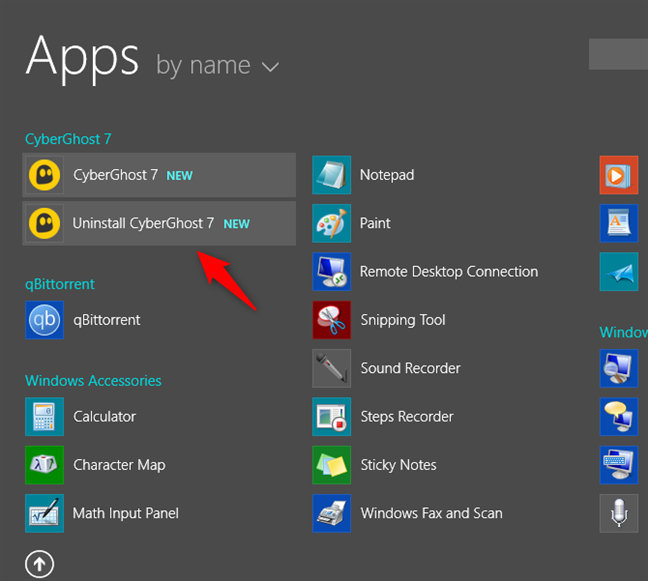The image size is (648, 581).
Task: Launch Snipping Tool scissors icon
Action: tap(331, 320)
